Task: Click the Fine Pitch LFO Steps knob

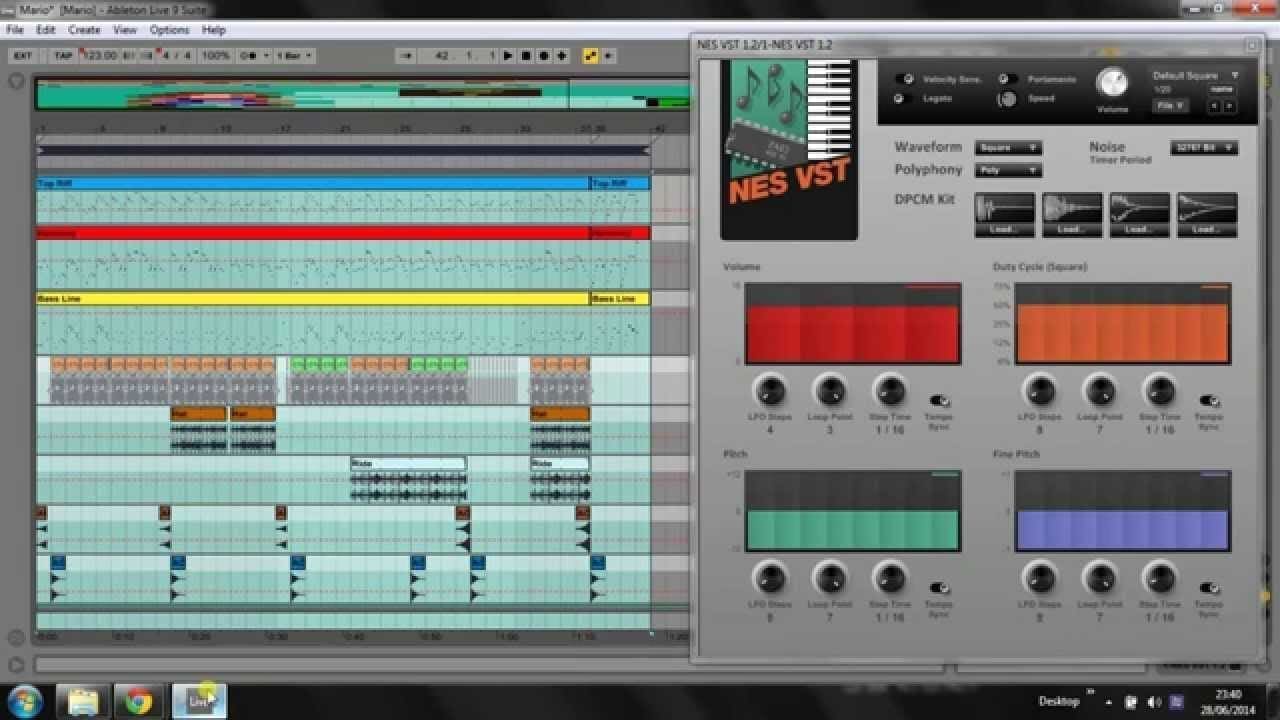Action: pyautogui.click(x=1040, y=577)
